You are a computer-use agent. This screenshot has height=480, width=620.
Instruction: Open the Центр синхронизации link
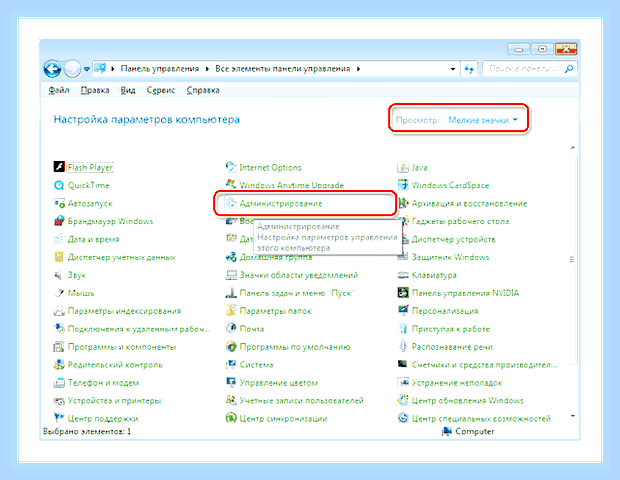coord(284,418)
